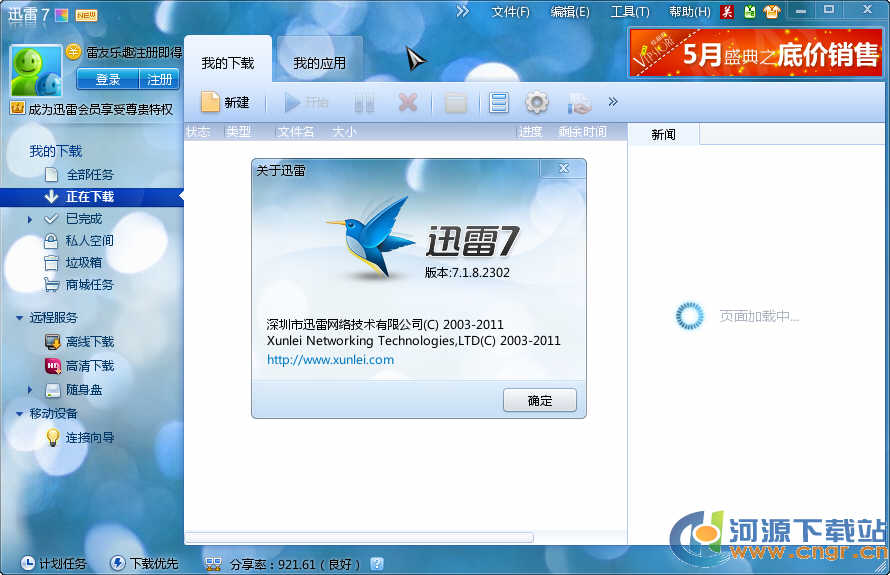Expand the 随身盘 tree arrow
This screenshot has width=890, height=575.
point(30,390)
